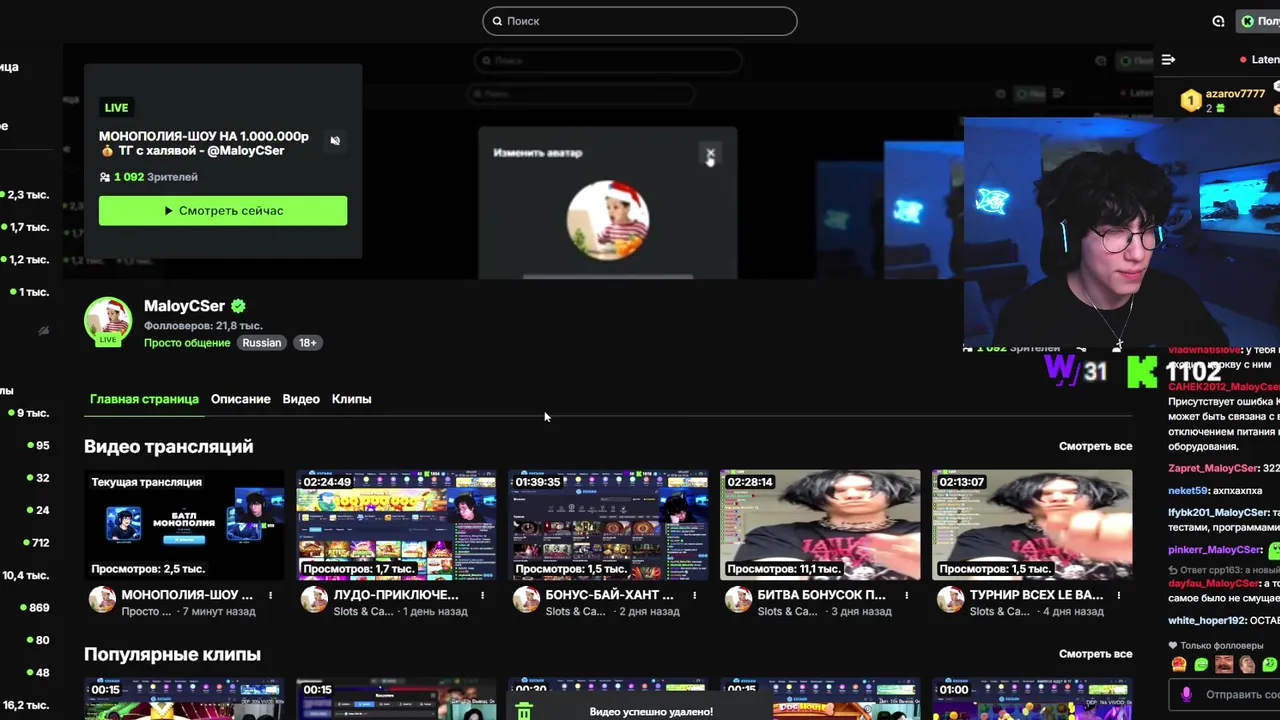Click channel avatar beside МОНОПОЛИЯ-ШОУ title
Viewport: 1280px width, 720px height.
click(x=102, y=600)
